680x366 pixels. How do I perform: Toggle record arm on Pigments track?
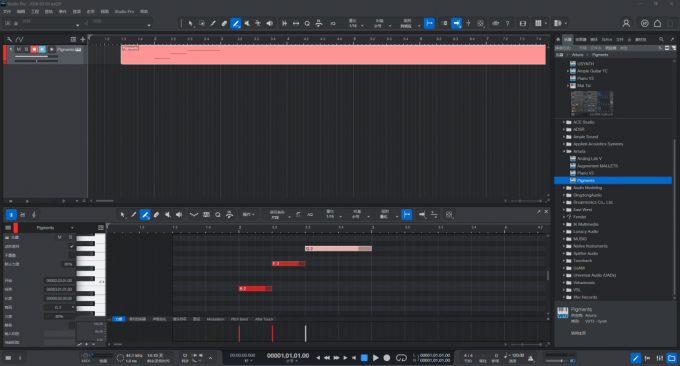[x=34, y=49]
